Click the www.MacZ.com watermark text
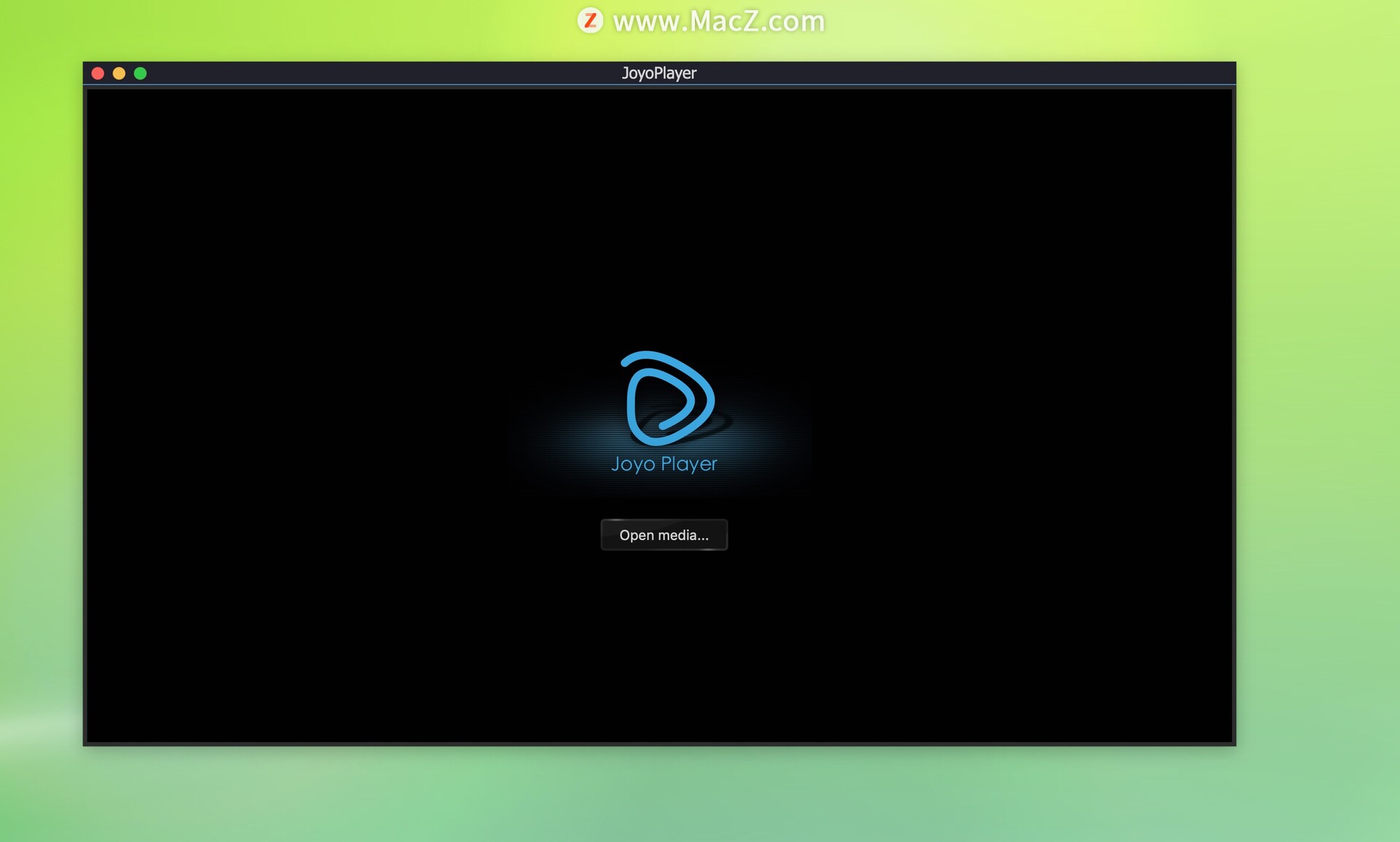This screenshot has height=842, width=1400. (718, 21)
